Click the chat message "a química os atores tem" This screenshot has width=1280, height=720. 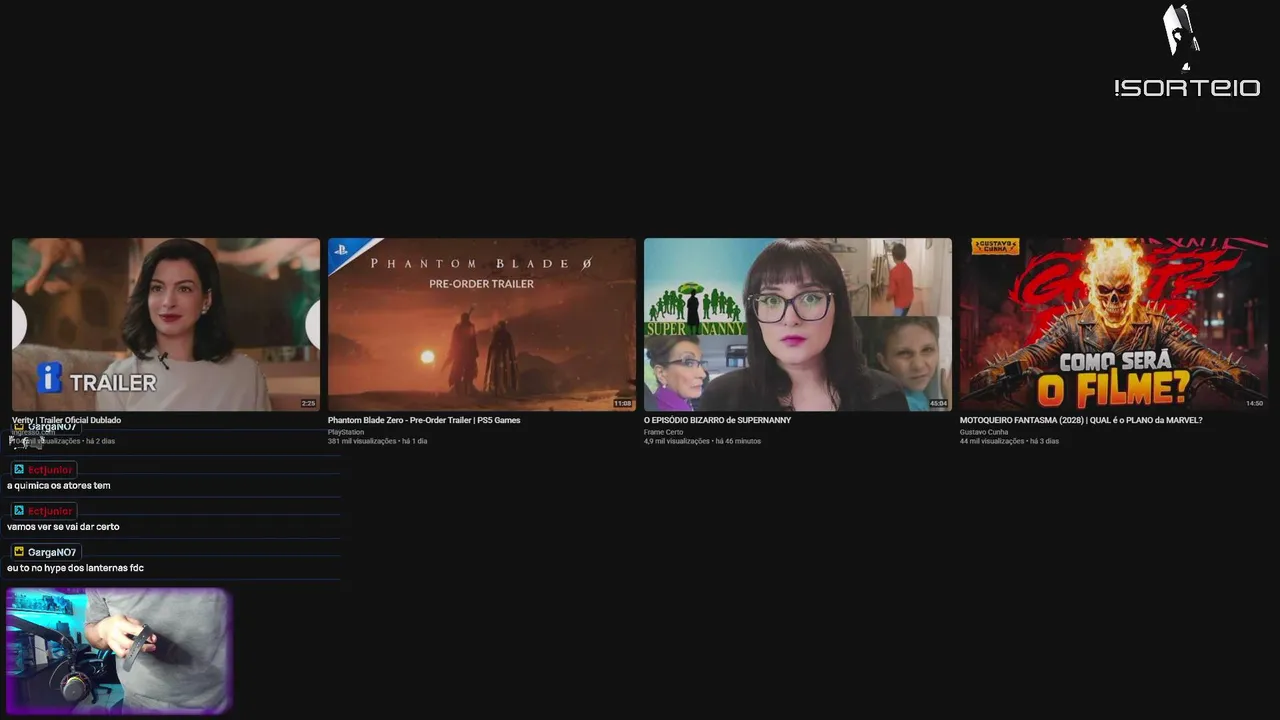coord(59,486)
